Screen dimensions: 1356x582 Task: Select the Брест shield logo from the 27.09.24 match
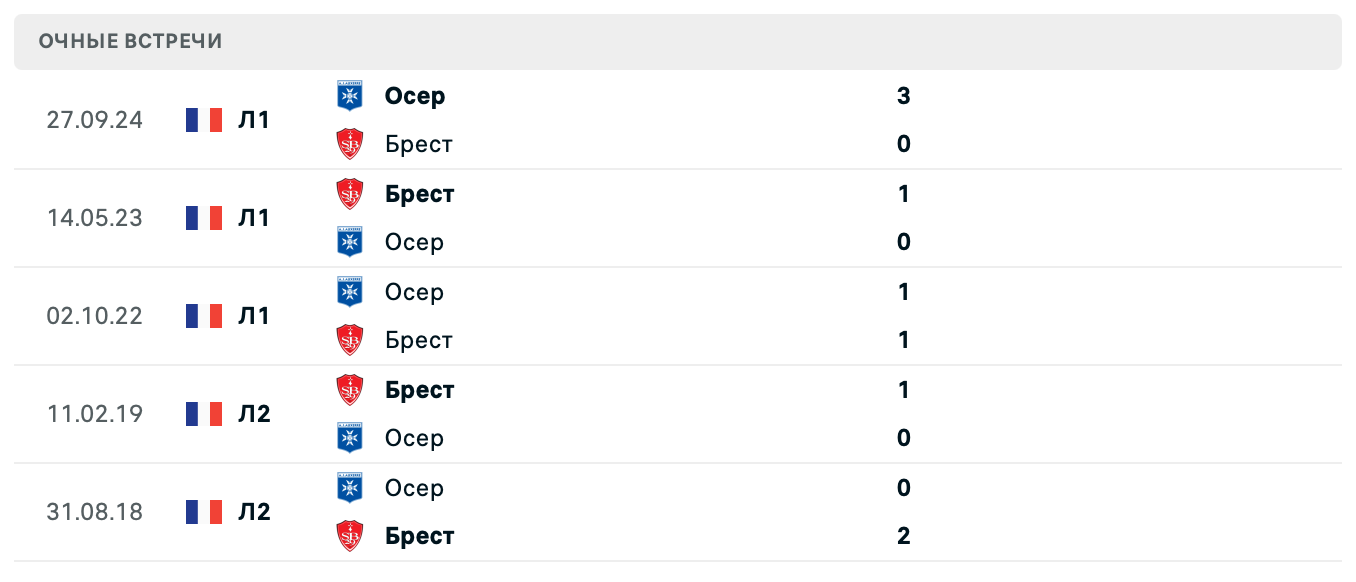350,144
